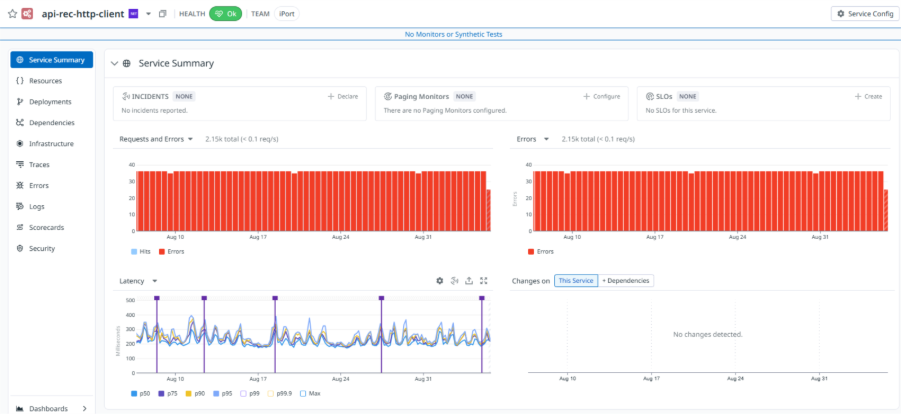This screenshot has width=901, height=414.
Task: Star the api-rec-http-client service as favorite
Action: click(12, 14)
